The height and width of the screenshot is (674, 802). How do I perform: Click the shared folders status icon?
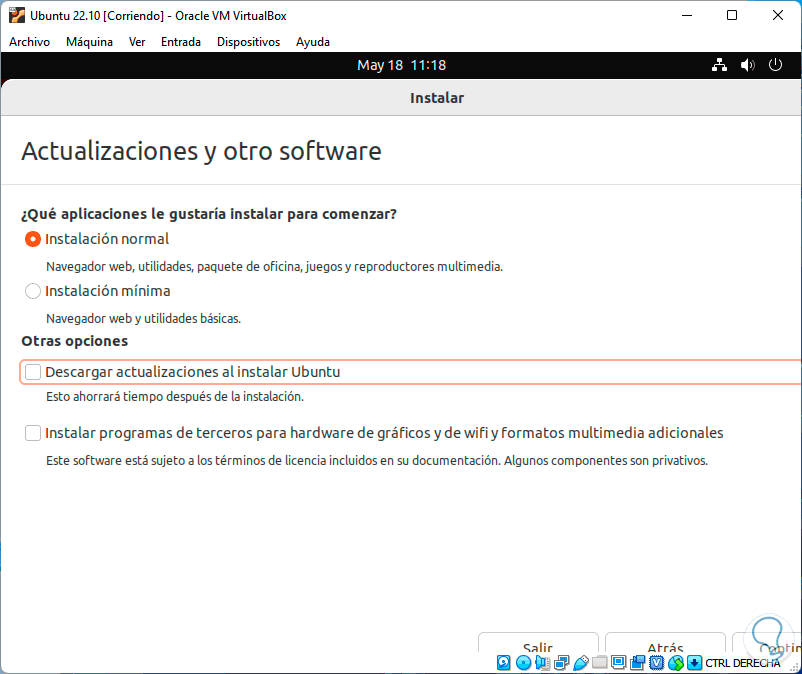coord(599,663)
